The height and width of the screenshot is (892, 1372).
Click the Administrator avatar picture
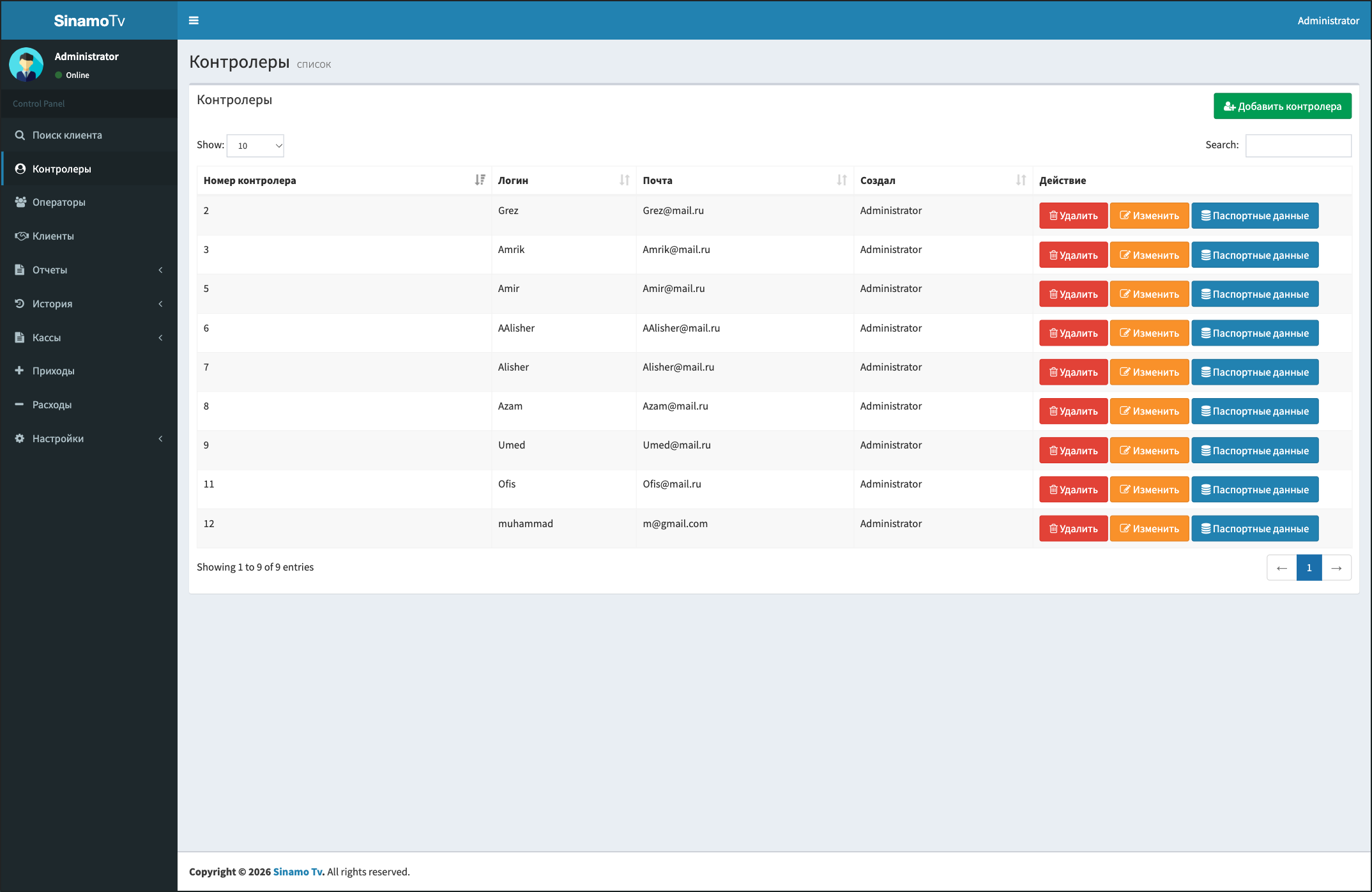[26, 65]
